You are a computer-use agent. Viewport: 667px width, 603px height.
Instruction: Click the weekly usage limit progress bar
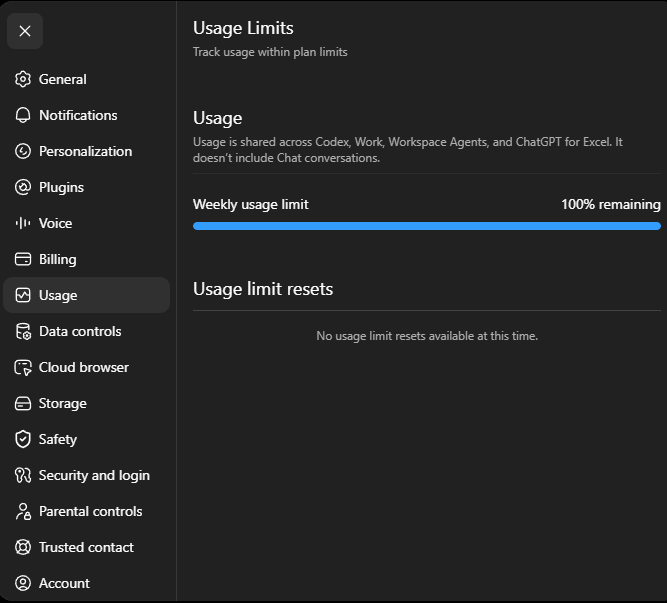click(x=427, y=226)
